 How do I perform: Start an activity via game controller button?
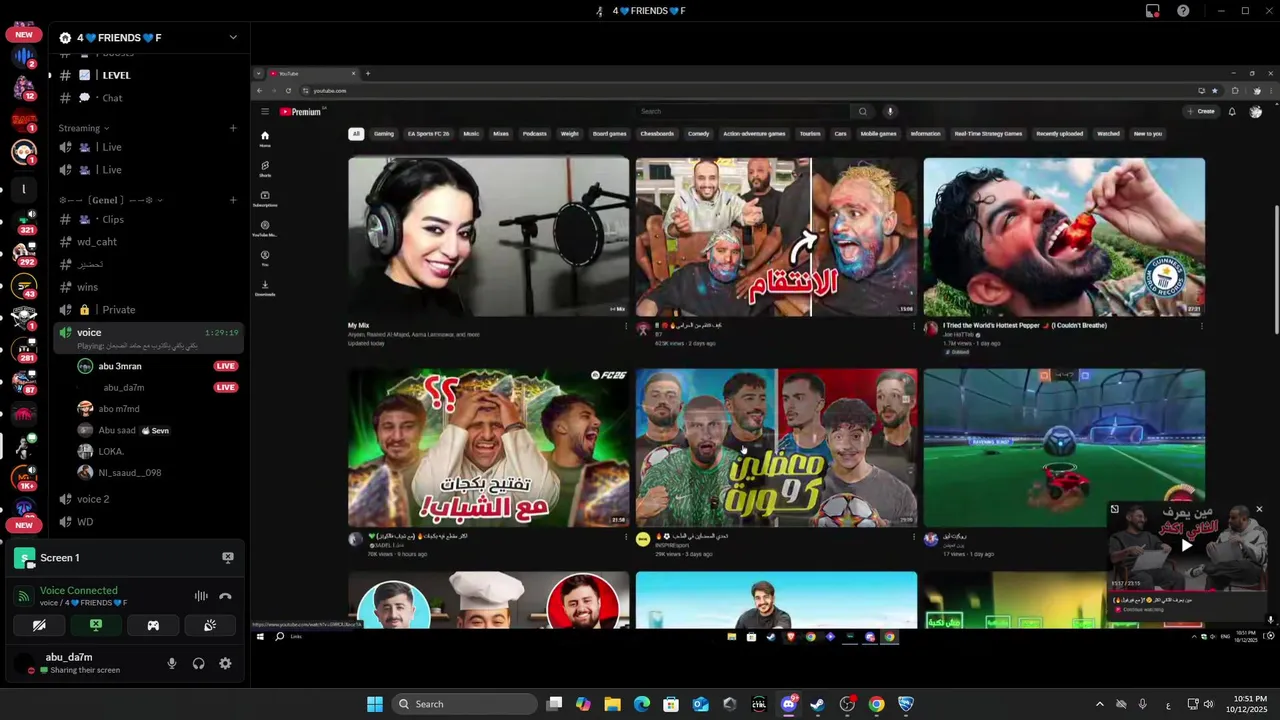pyautogui.click(x=153, y=625)
